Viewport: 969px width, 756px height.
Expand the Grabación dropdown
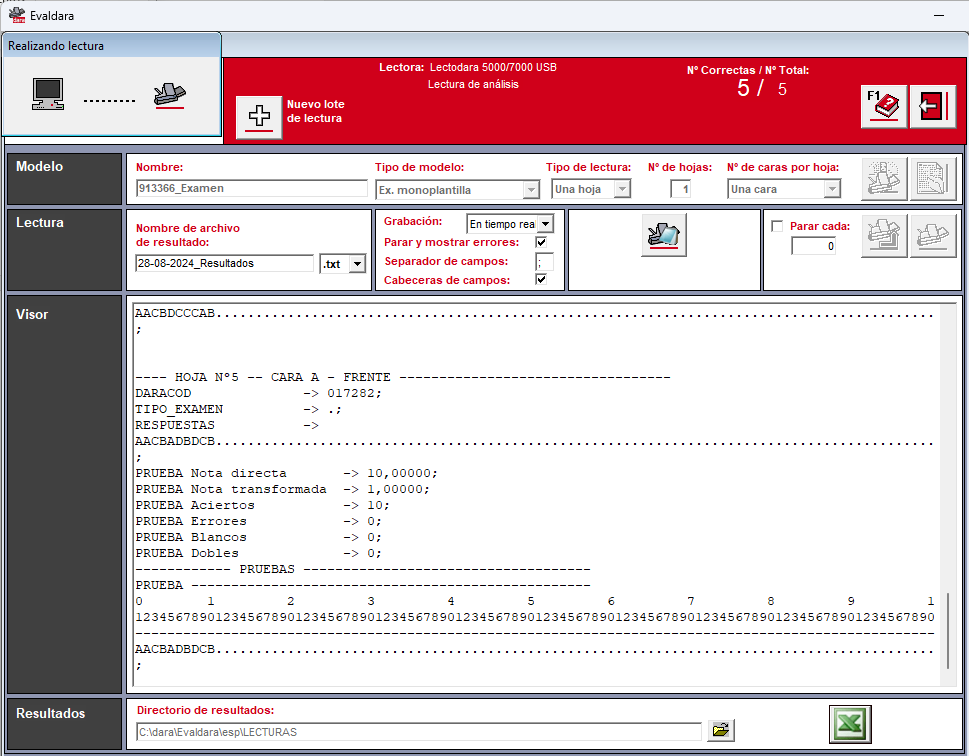point(546,224)
